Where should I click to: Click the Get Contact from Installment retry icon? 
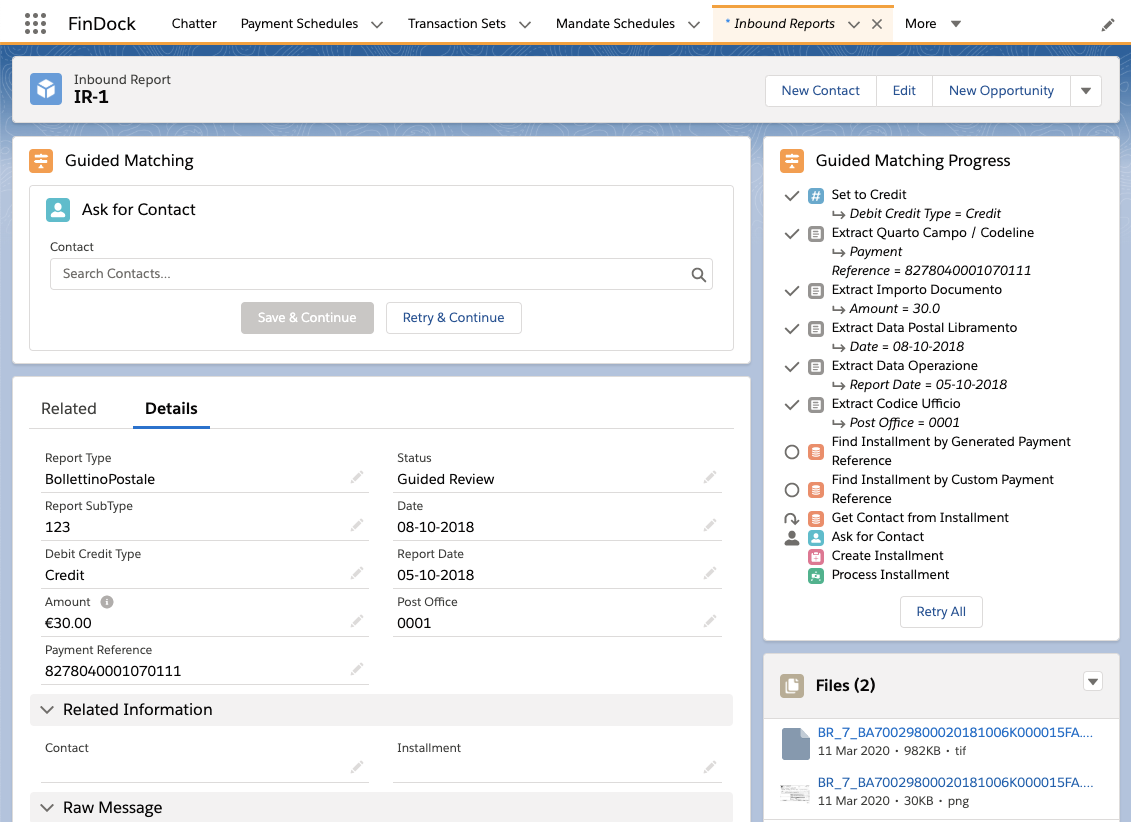(x=793, y=518)
